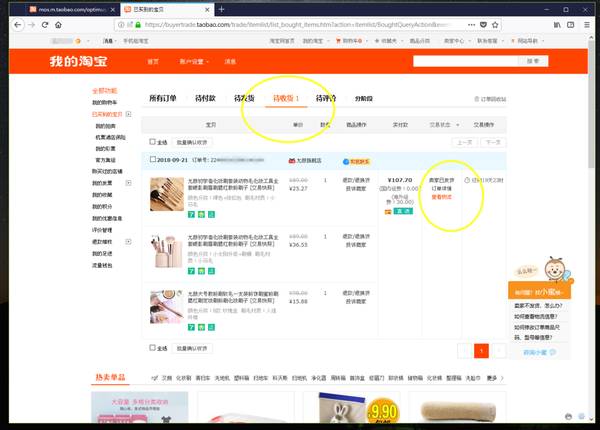
Task: Switch to the 分阶段 tab
Action: pyautogui.click(x=364, y=99)
